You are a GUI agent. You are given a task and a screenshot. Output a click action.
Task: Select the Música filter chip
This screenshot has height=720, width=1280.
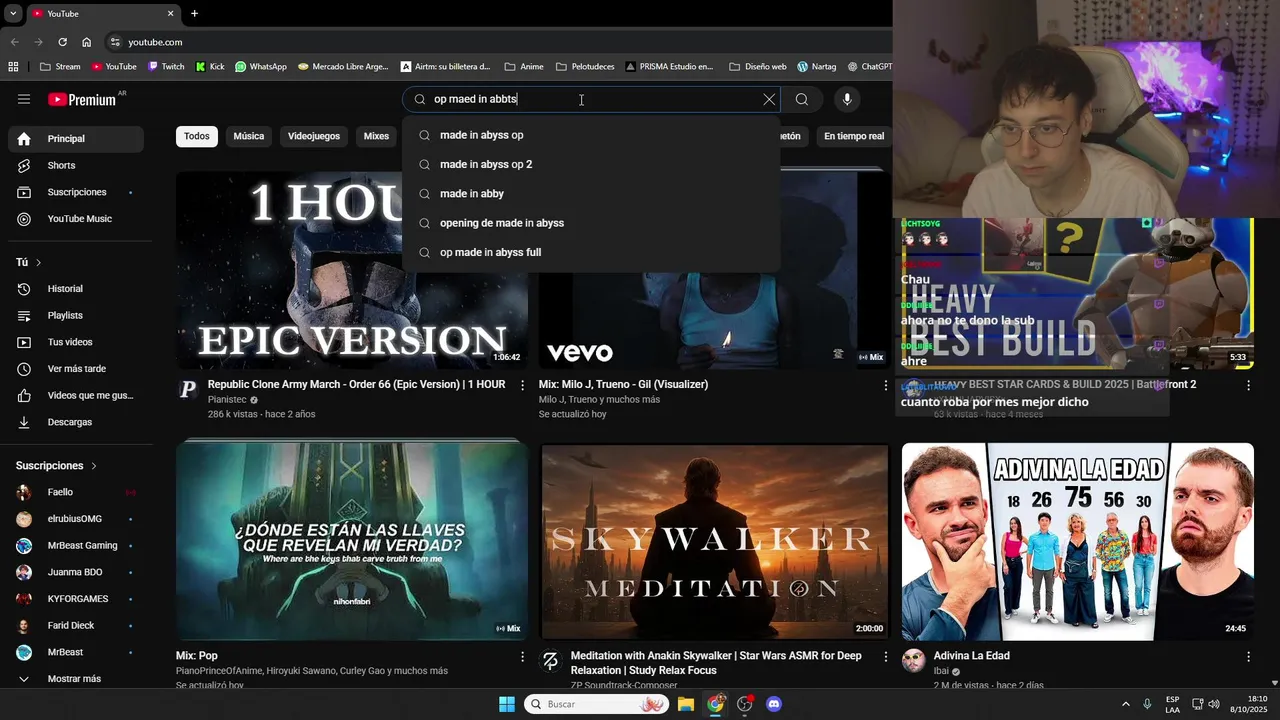click(249, 136)
